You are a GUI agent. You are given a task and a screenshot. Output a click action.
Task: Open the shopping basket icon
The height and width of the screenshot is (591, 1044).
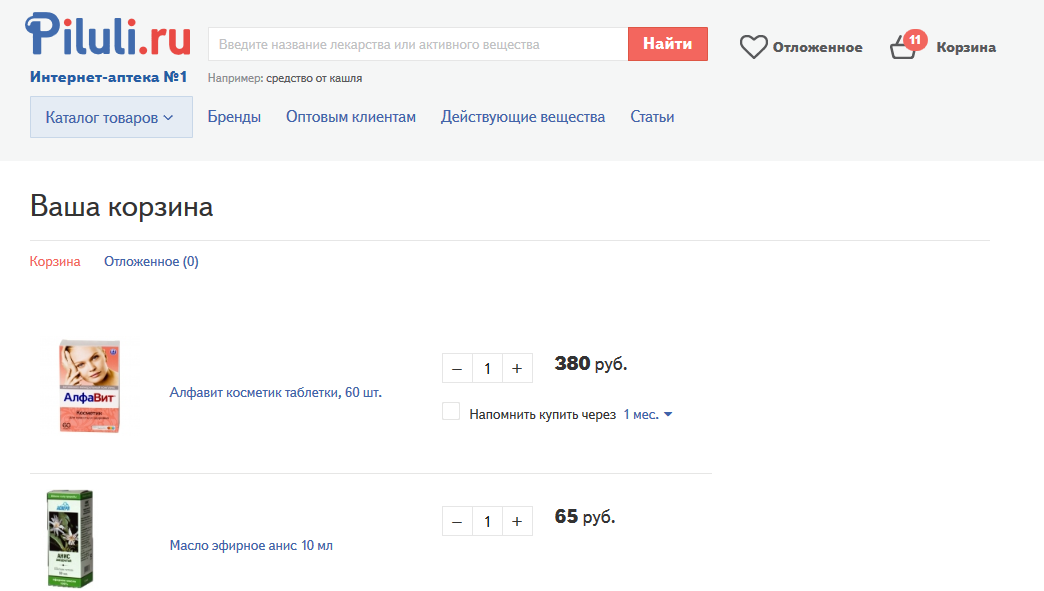coord(904,47)
